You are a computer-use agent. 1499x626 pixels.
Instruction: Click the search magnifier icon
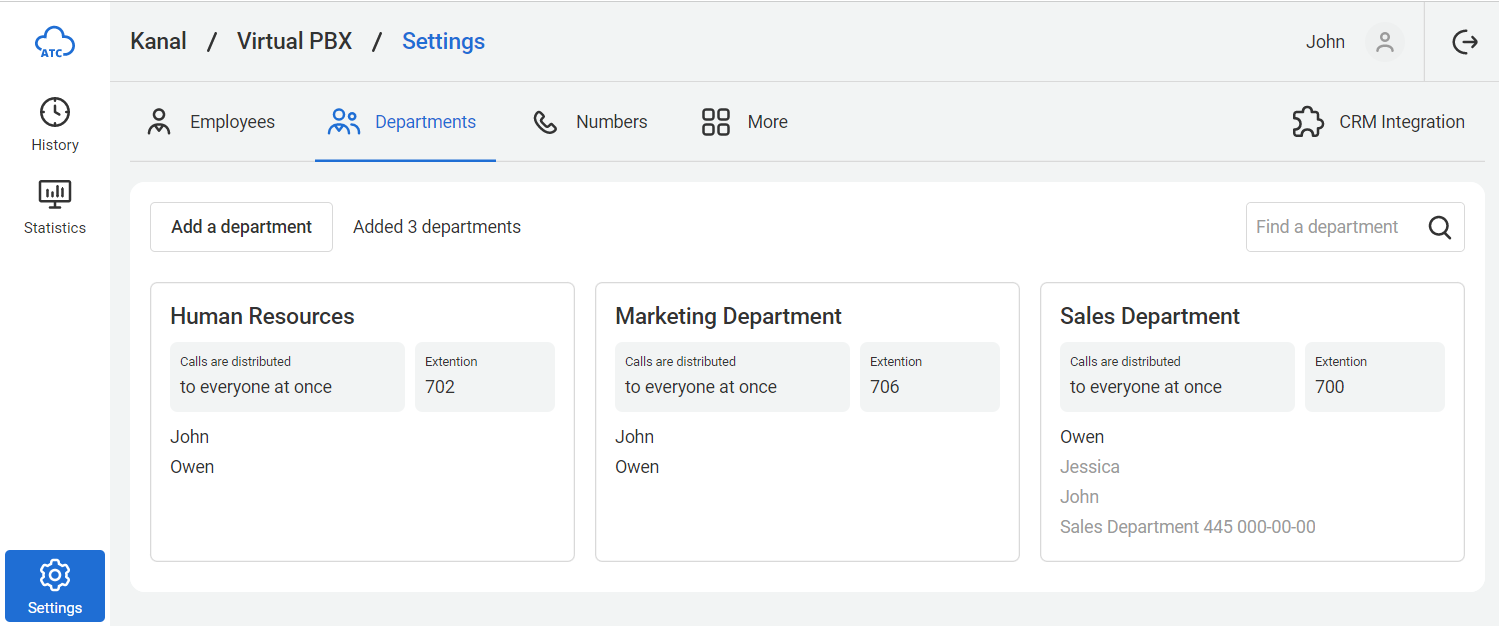pos(1439,228)
